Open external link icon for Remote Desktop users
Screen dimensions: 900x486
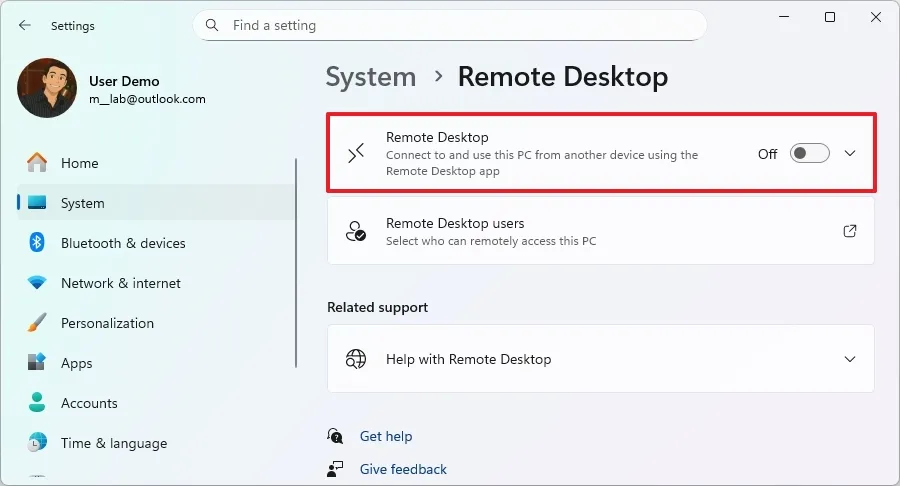pyautogui.click(x=849, y=231)
